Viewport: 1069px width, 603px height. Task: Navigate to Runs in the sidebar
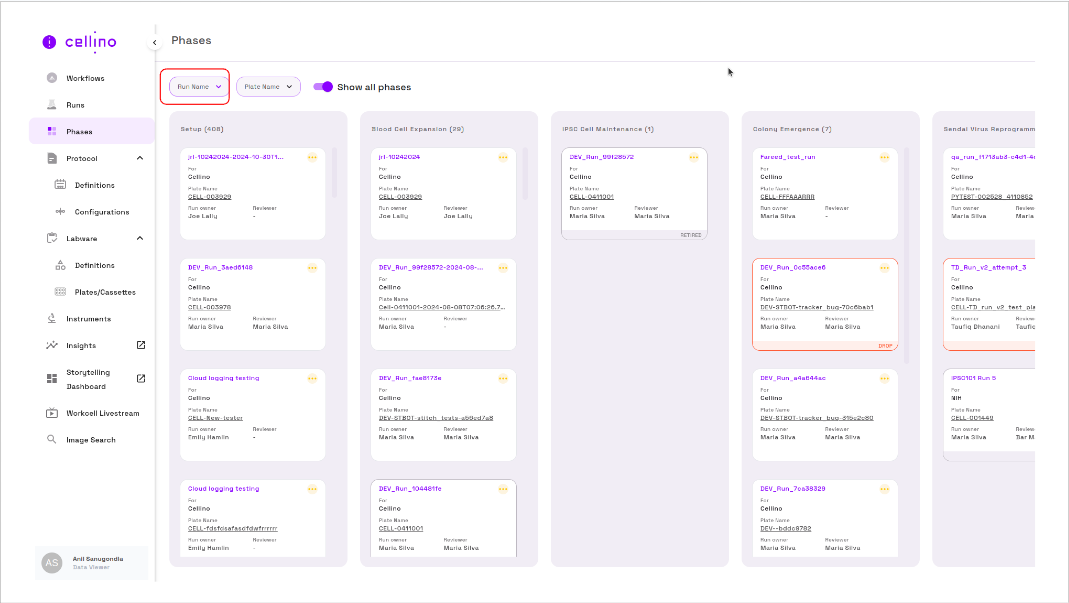point(75,105)
